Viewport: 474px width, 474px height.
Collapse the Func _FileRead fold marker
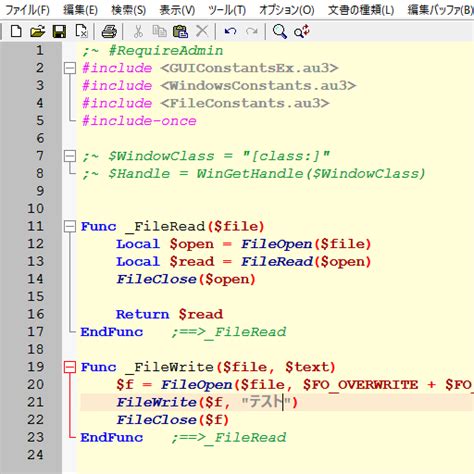point(69,227)
